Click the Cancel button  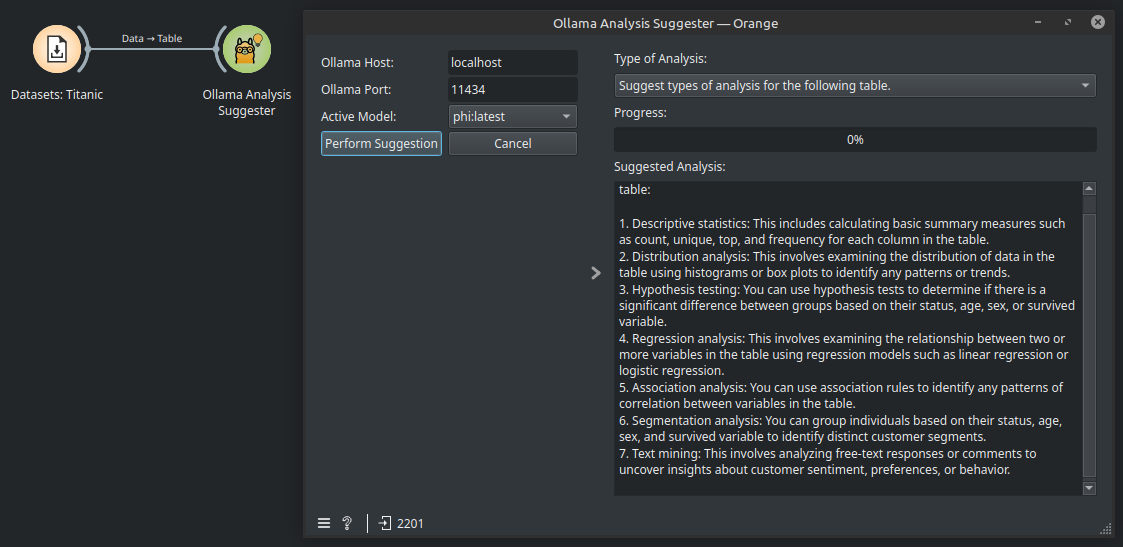point(513,143)
